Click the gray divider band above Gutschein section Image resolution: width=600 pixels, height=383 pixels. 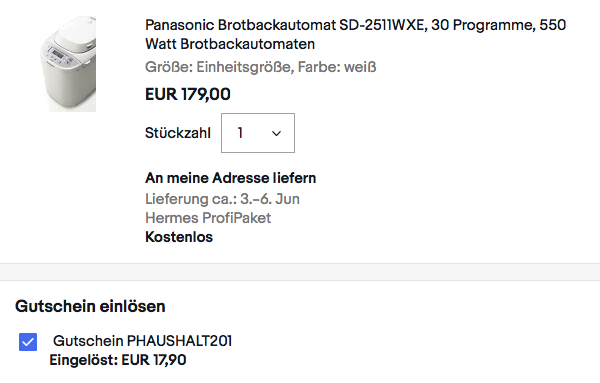(300, 272)
